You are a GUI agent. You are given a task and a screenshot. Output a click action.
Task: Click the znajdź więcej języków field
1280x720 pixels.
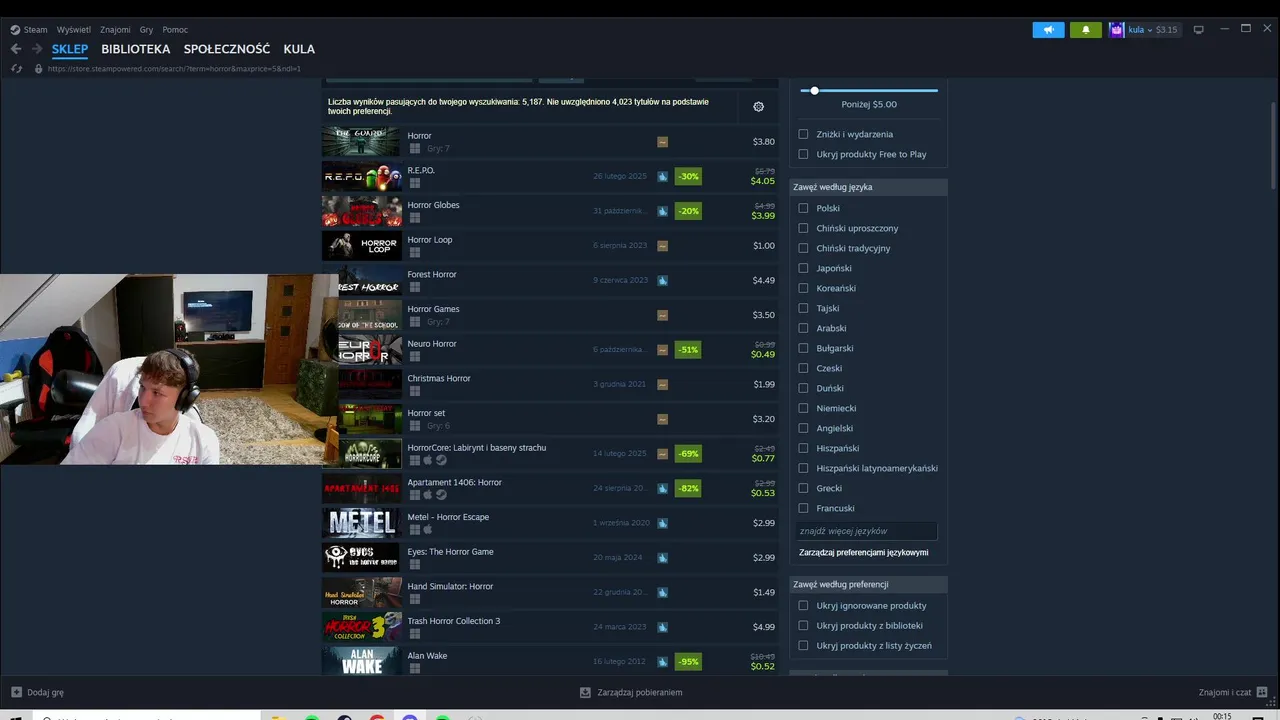pos(868,531)
